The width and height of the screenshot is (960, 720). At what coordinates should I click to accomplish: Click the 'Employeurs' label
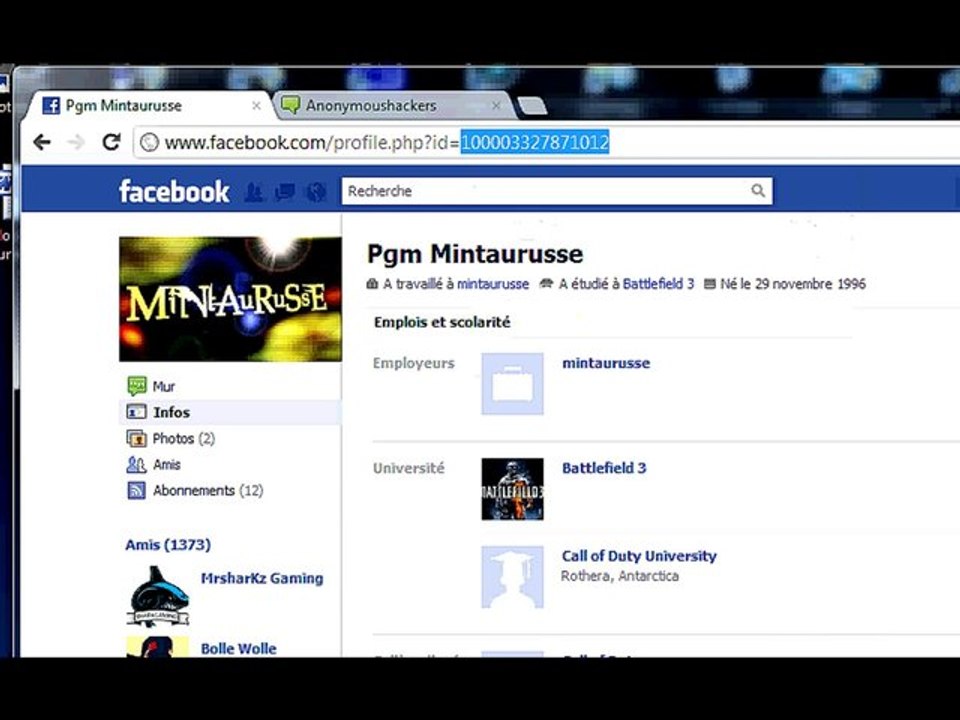click(414, 363)
